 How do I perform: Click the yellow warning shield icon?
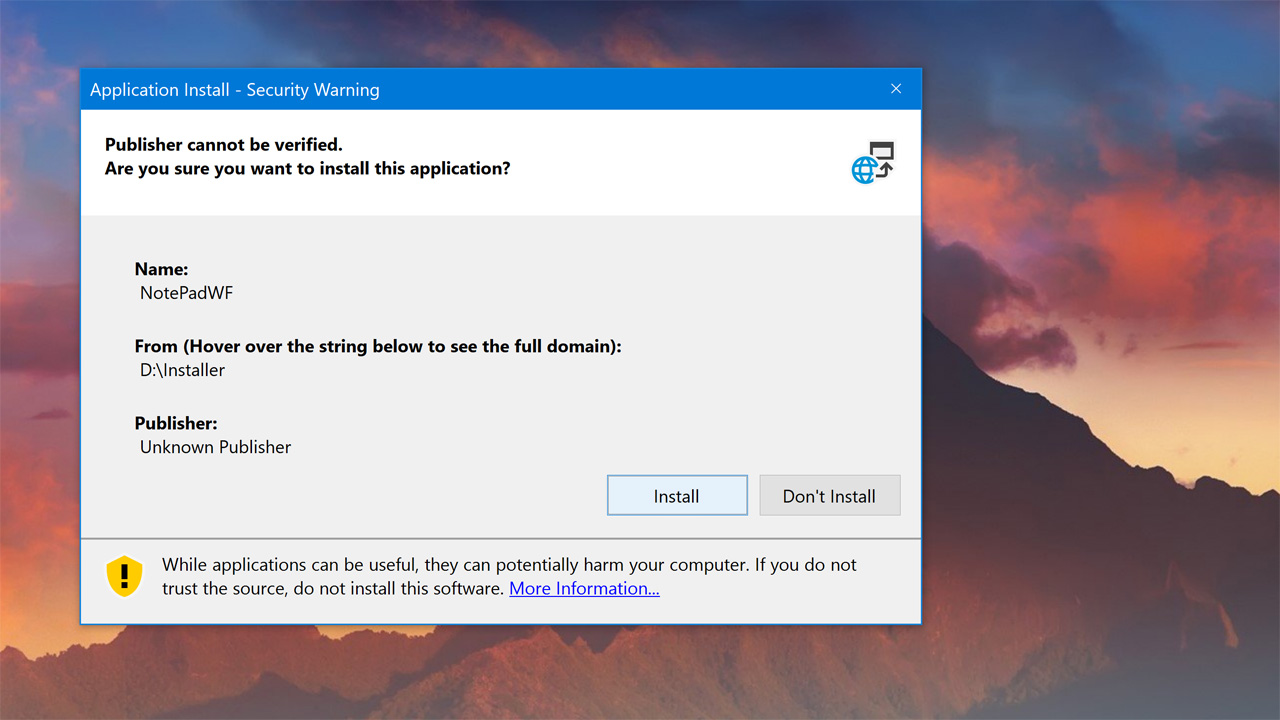[125, 576]
